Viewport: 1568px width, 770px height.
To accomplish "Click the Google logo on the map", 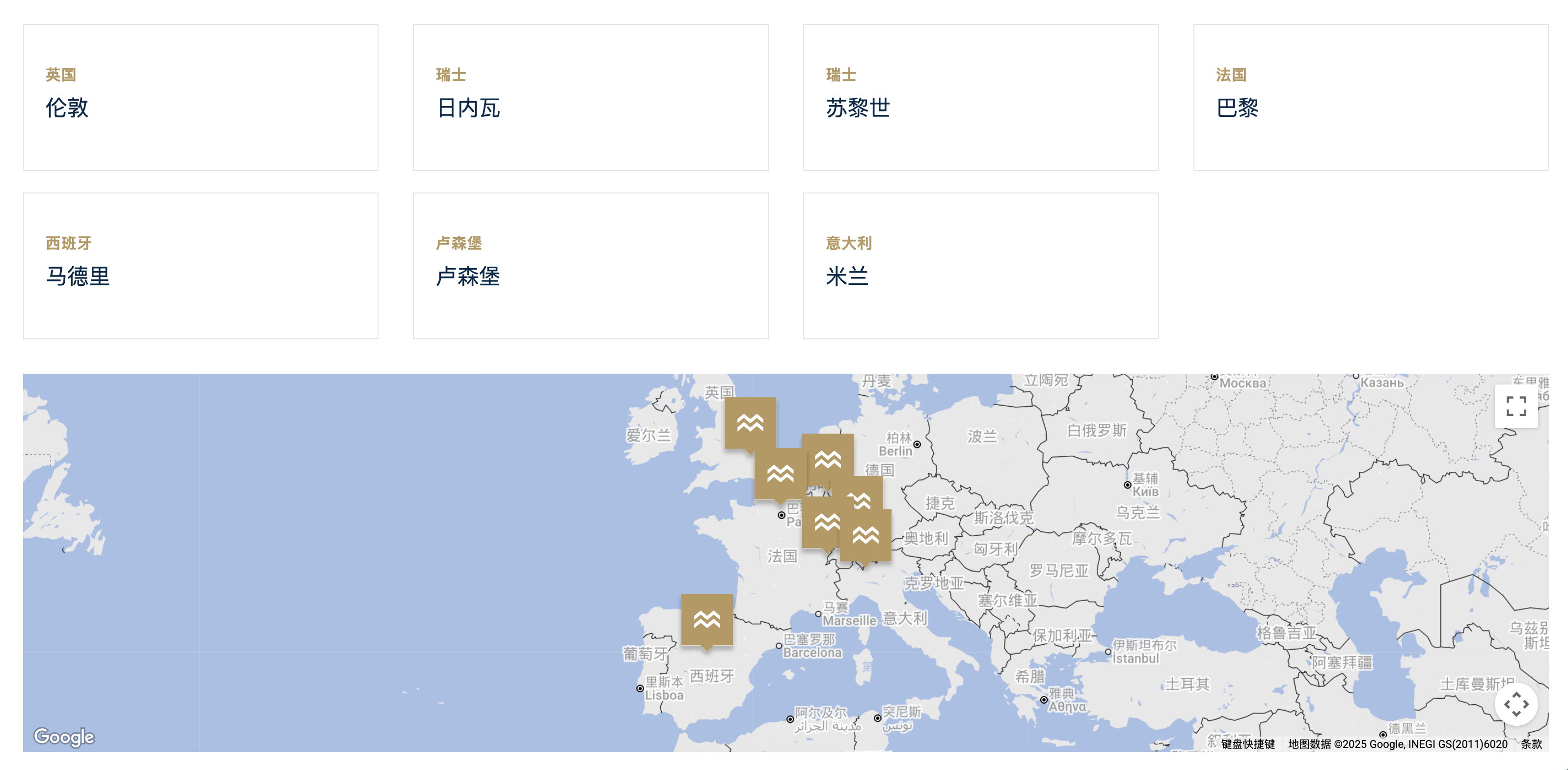I will point(64,737).
